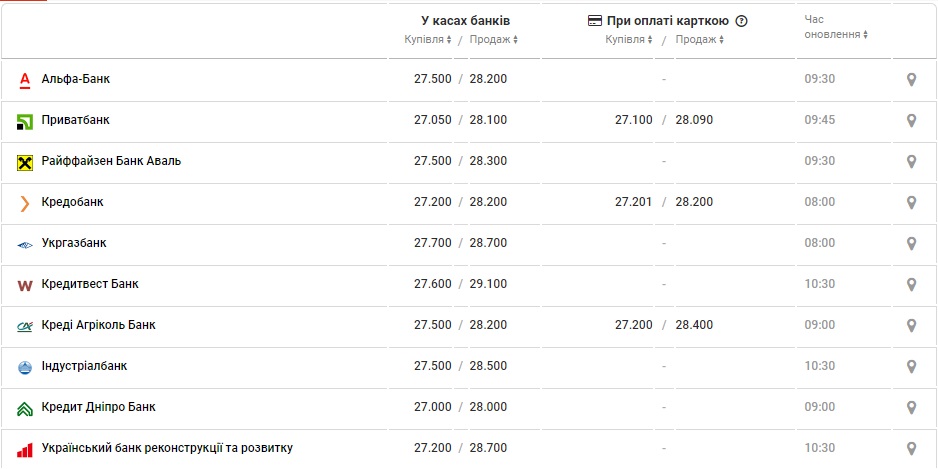The image size is (938, 469).
Task: Show Укргазбанк branches via pin icon
Action: pyautogui.click(x=911, y=243)
